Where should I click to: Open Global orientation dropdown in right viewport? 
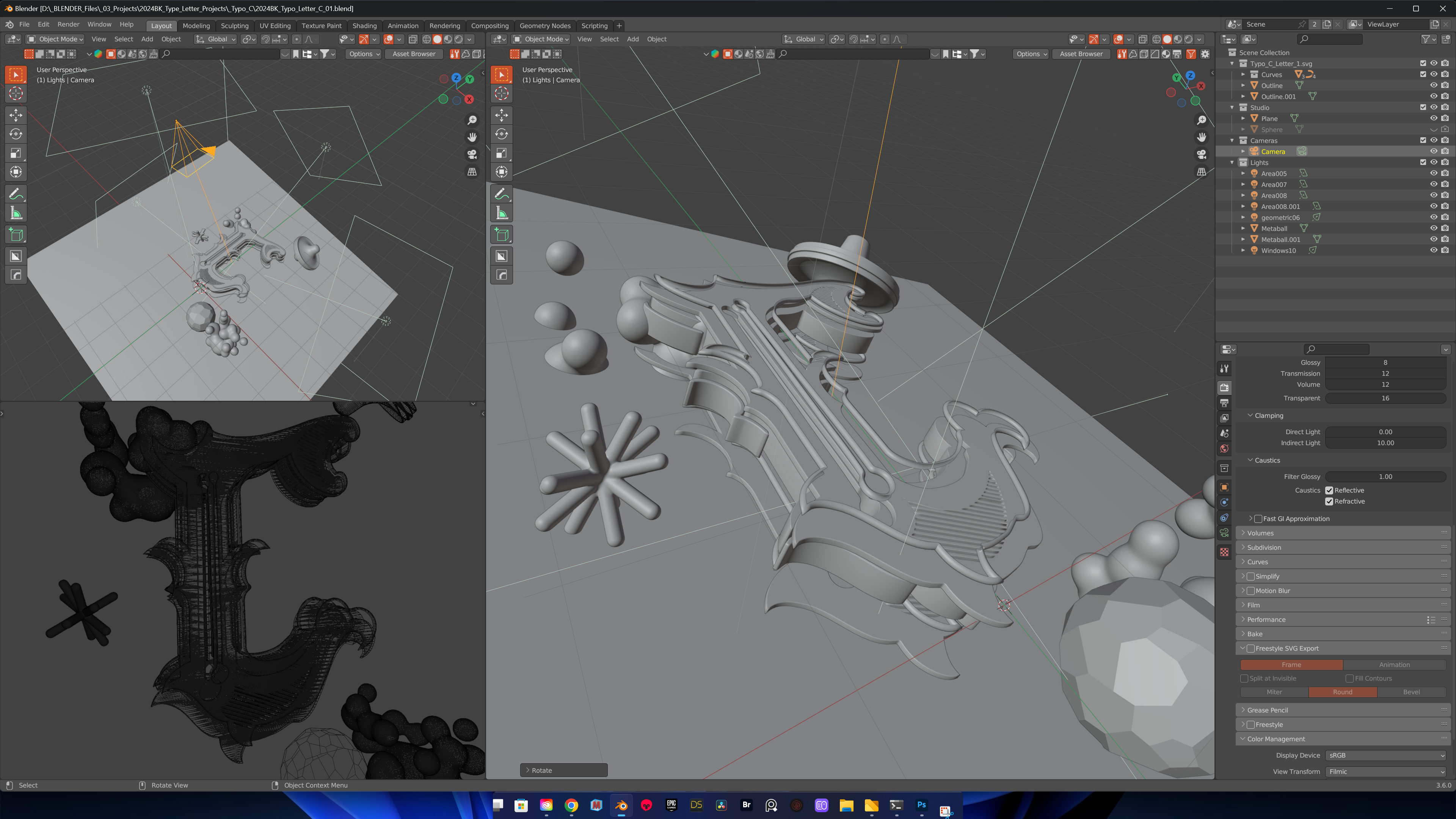[803, 39]
